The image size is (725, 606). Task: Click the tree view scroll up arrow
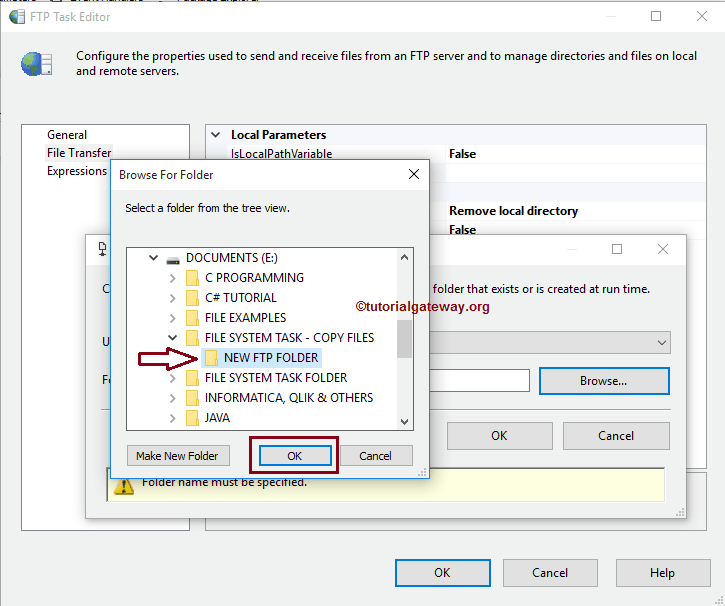click(404, 257)
